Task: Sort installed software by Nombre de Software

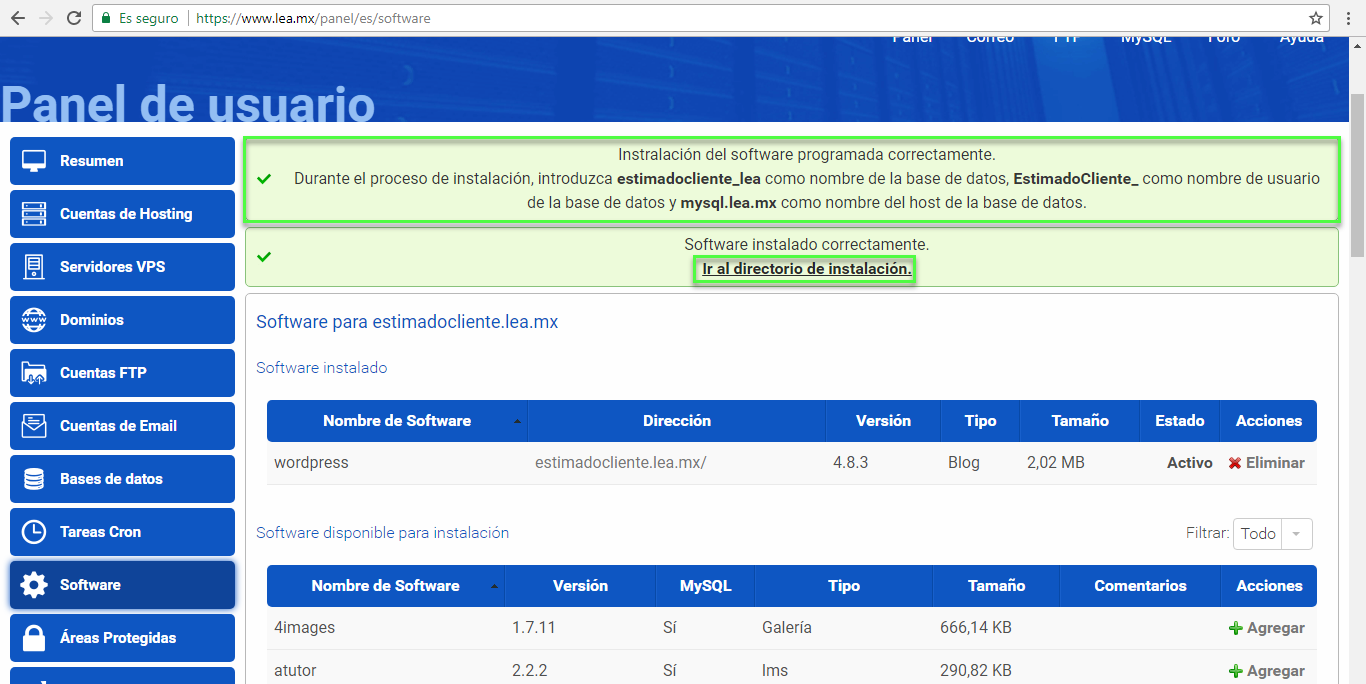Action: 397,421
